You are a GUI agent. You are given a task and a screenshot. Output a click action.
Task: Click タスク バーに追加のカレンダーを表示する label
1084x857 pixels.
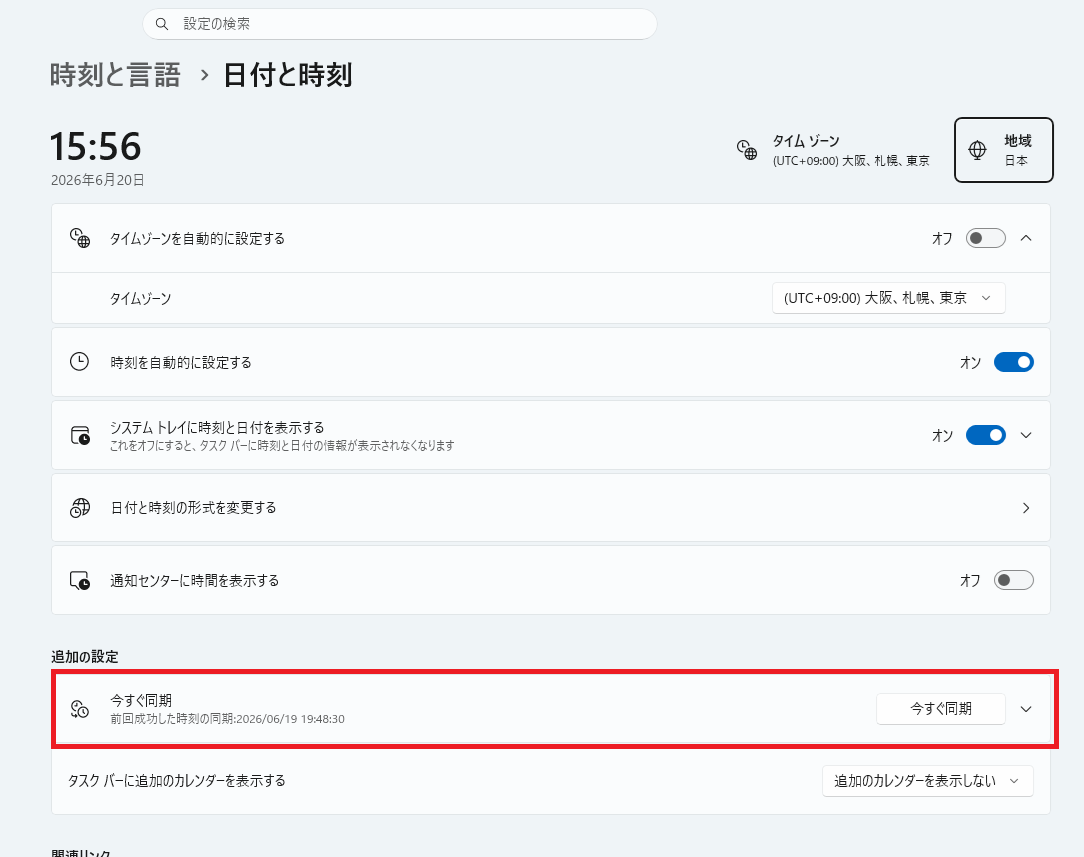(177, 781)
